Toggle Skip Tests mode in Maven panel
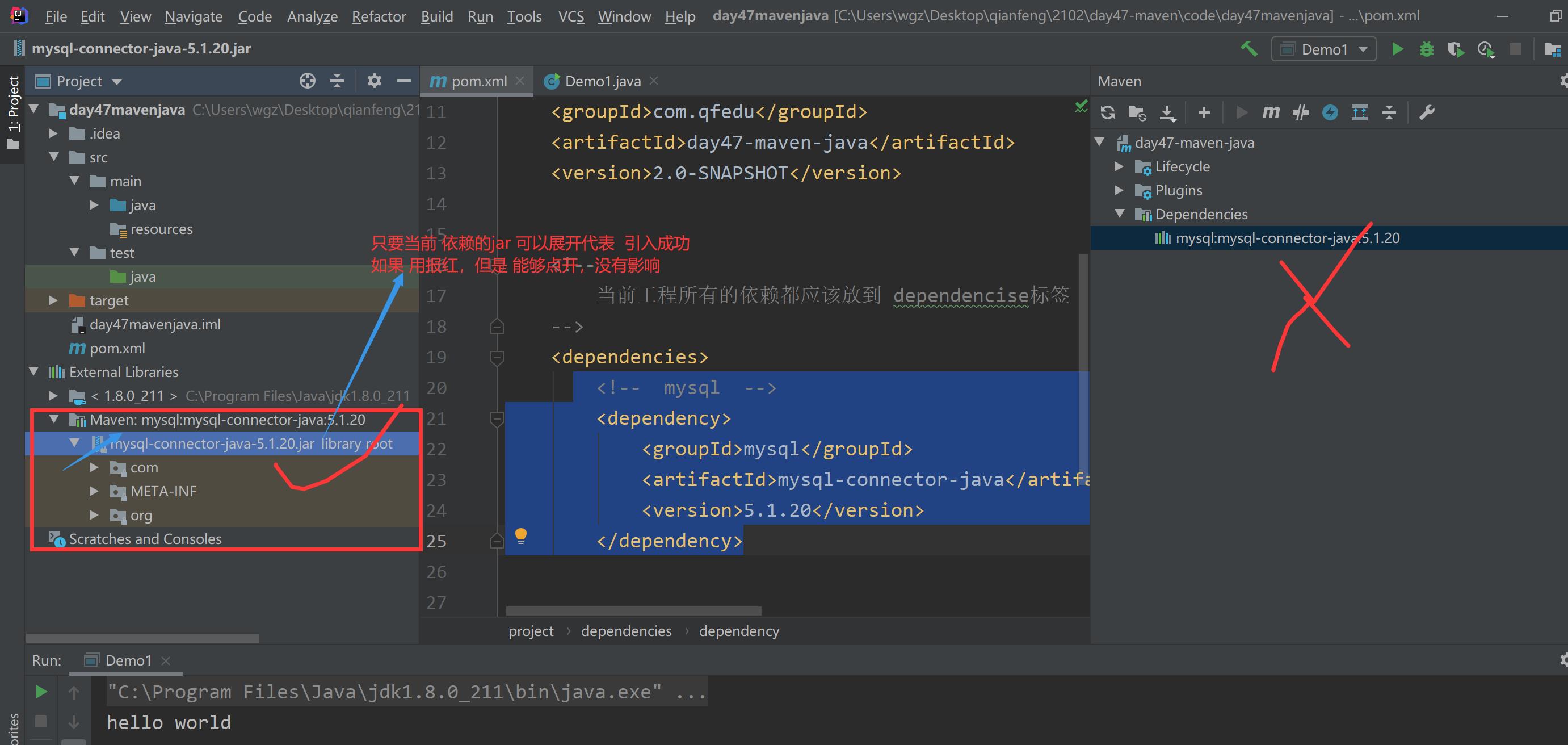Viewport: 1568px width, 745px height. click(1301, 112)
